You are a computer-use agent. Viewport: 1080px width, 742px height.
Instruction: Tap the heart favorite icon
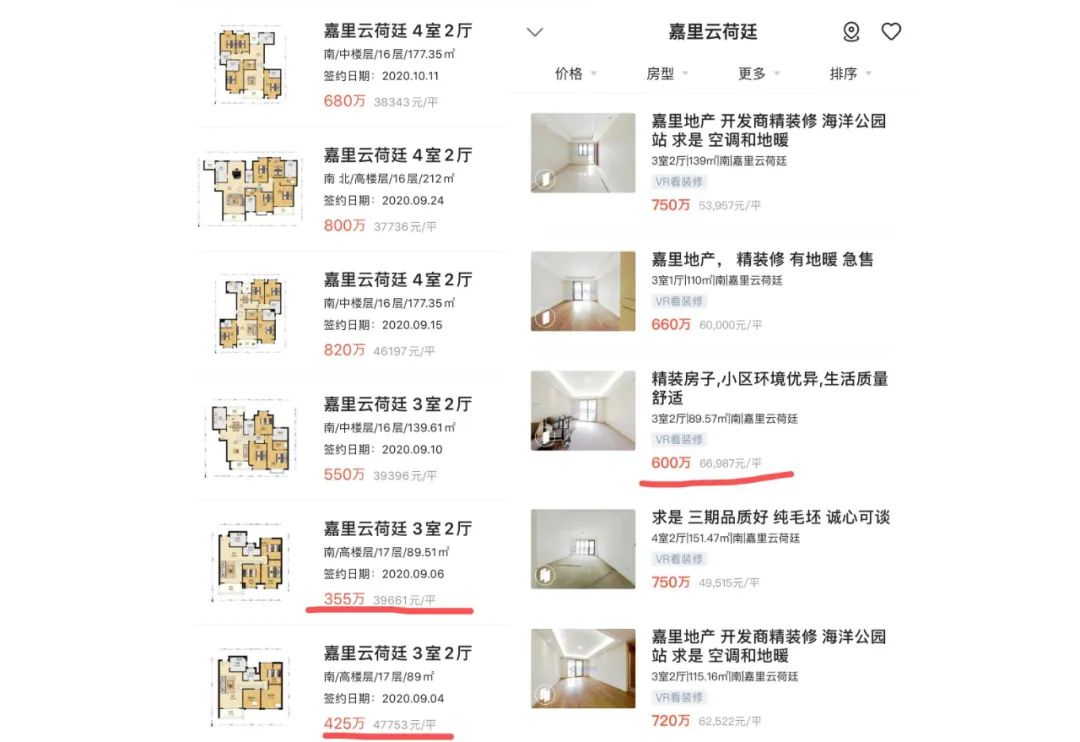(891, 32)
